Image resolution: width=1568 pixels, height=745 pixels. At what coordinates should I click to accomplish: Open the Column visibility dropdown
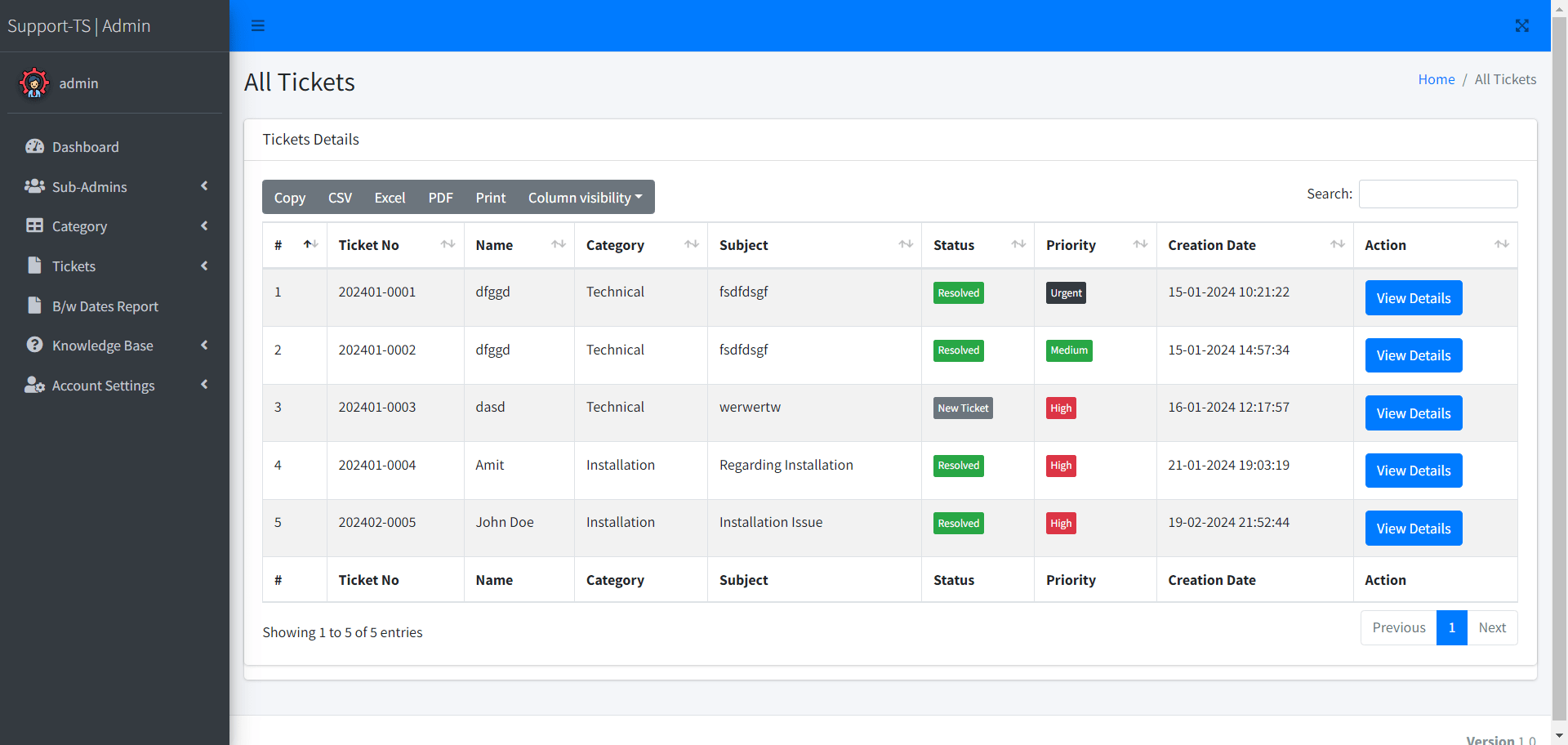586,197
